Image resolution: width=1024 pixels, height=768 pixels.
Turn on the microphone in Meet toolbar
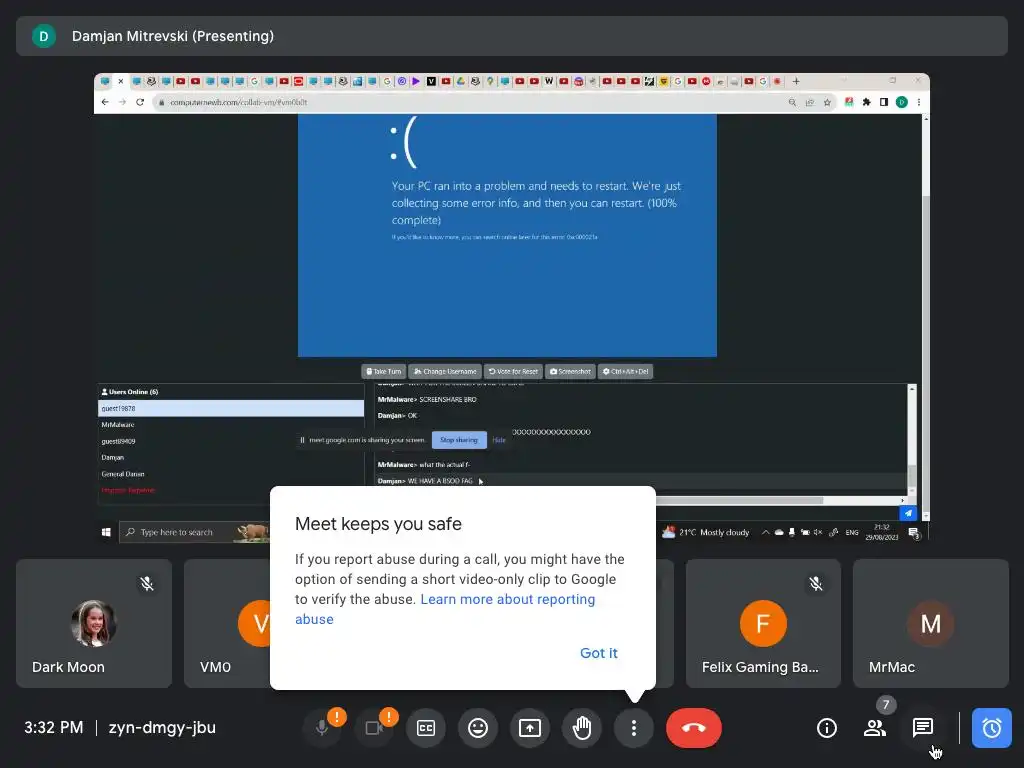coord(321,728)
